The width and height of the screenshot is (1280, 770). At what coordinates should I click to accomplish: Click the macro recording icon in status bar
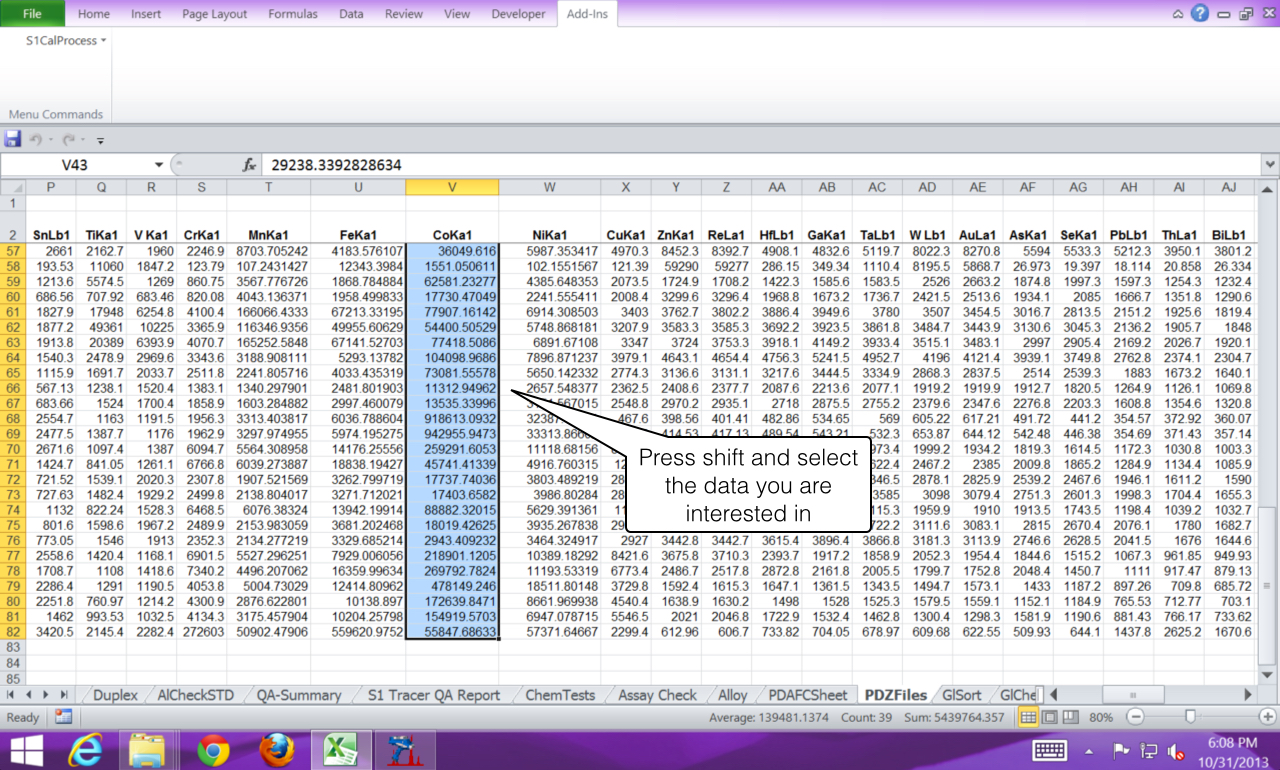tap(63, 717)
